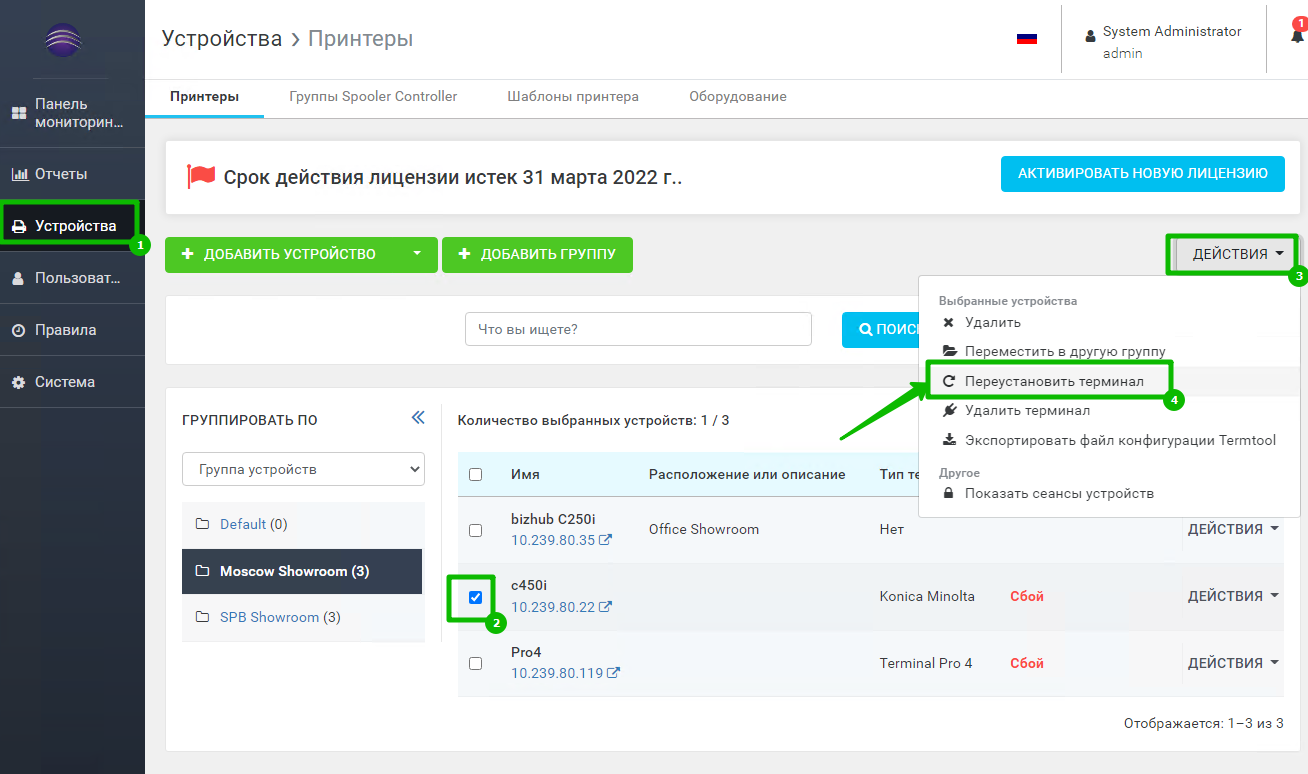Click 'Активировать новую лицензию' button
1308x774 pixels.
[1142, 173]
